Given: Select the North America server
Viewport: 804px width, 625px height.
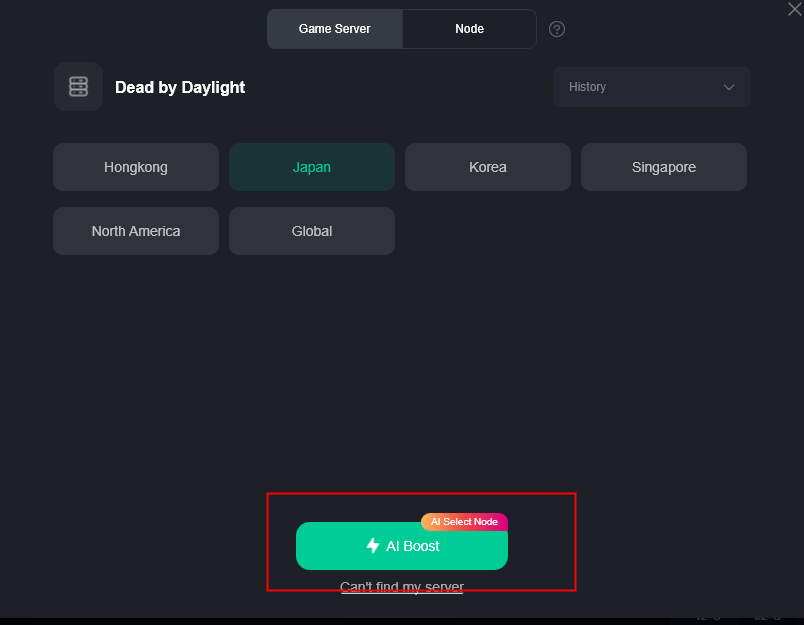Looking at the screenshot, I should (136, 231).
